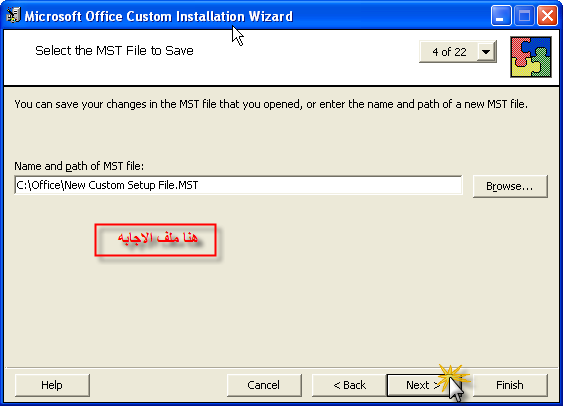
Task: Click the red Arabic annotation box
Action: [x=155, y=240]
